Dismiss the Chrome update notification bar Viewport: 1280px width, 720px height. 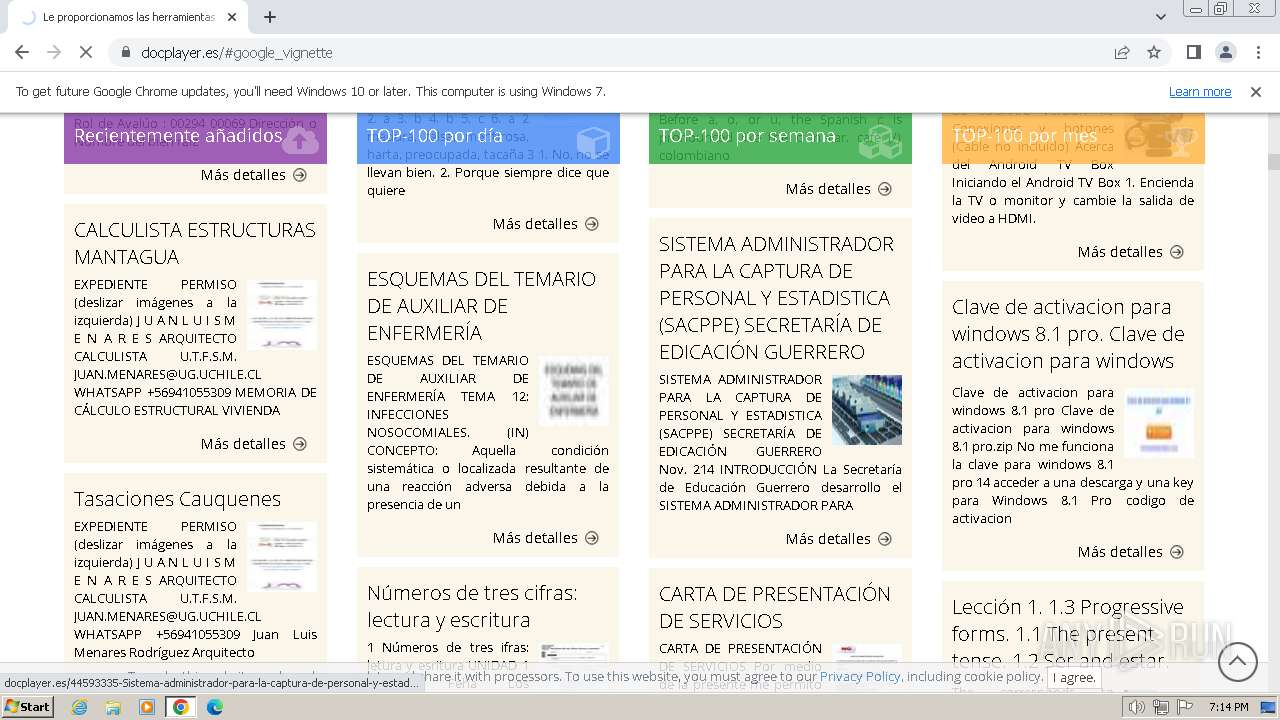click(1256, 91)
